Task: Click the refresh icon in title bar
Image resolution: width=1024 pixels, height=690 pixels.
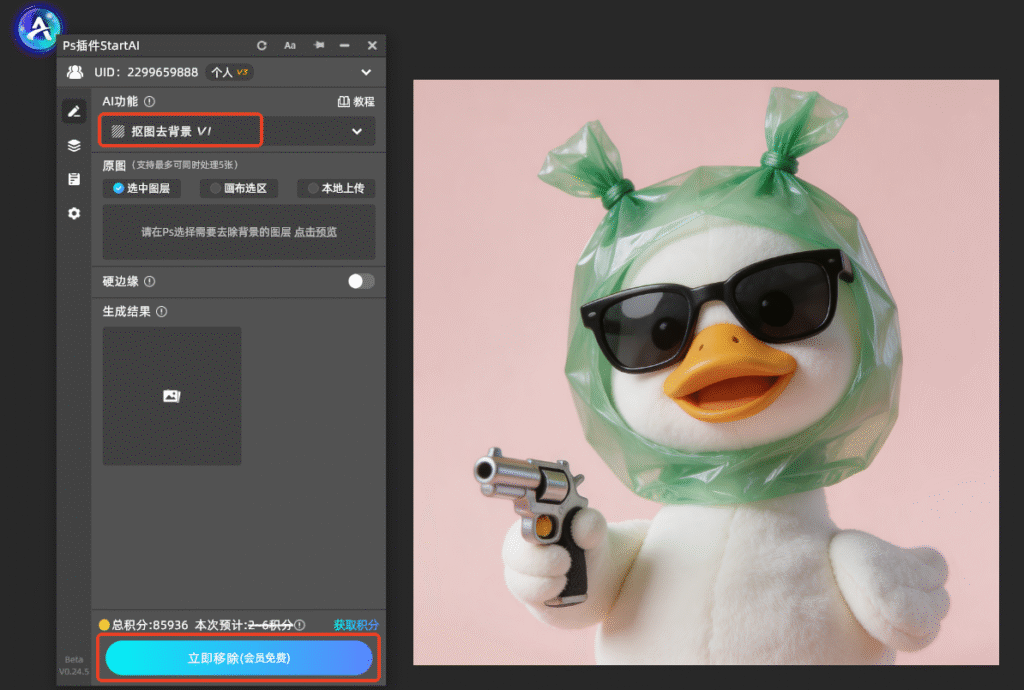Action: click(x=262, y=45)
